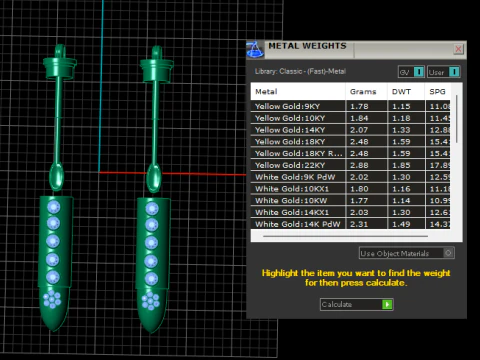Click the metal list horizontal scrollbar
The width and height of the screenshot is (480, 360).
click(x=345, y=236)
